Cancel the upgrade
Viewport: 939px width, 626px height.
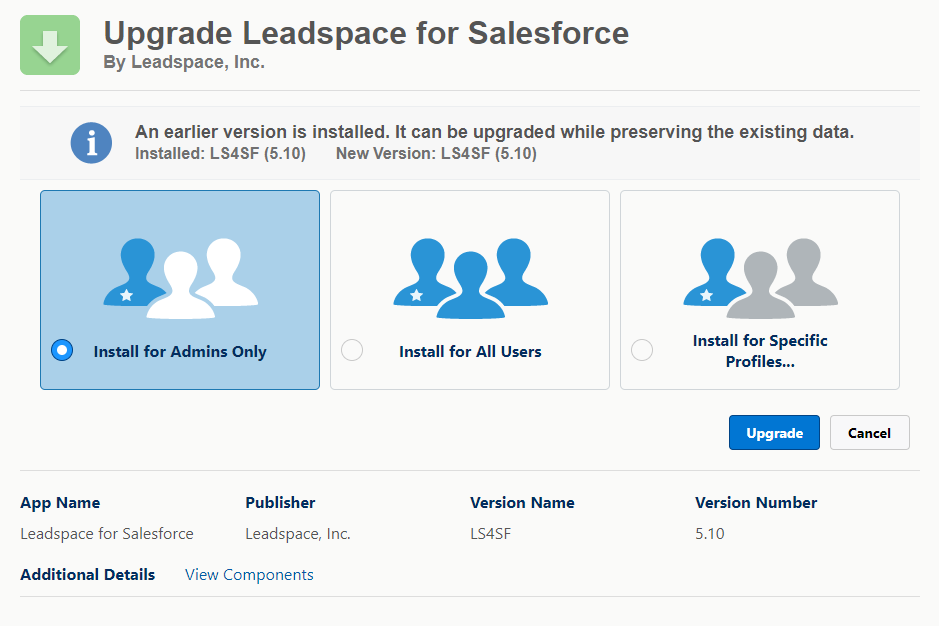pos(869,433)
